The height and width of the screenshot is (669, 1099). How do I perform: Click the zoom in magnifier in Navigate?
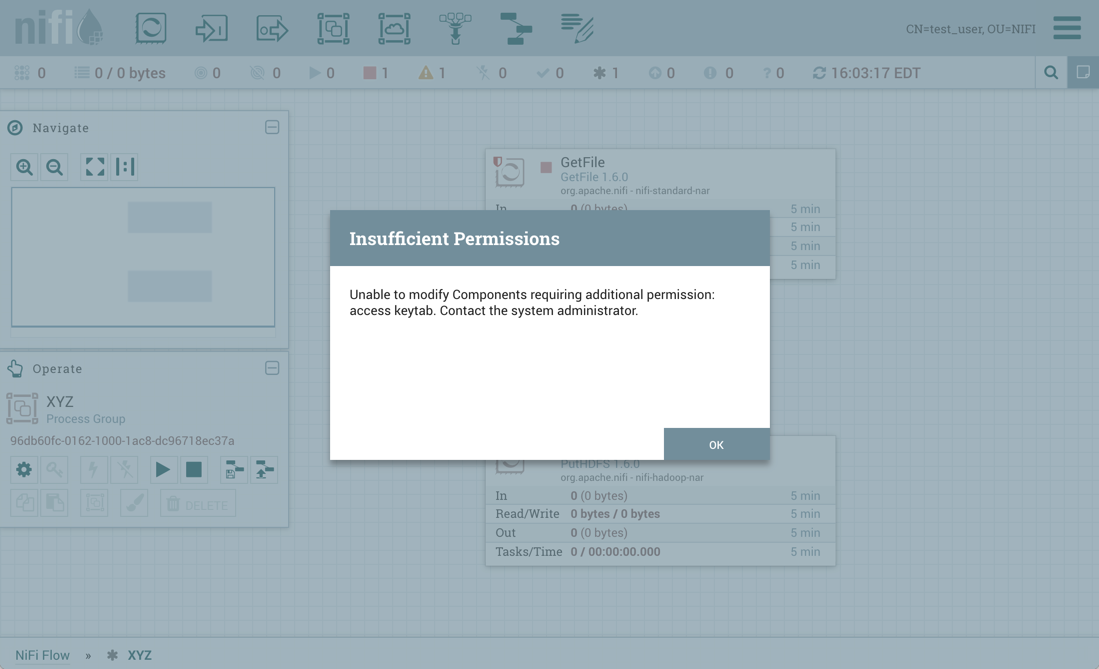click(x=25, y=167)
